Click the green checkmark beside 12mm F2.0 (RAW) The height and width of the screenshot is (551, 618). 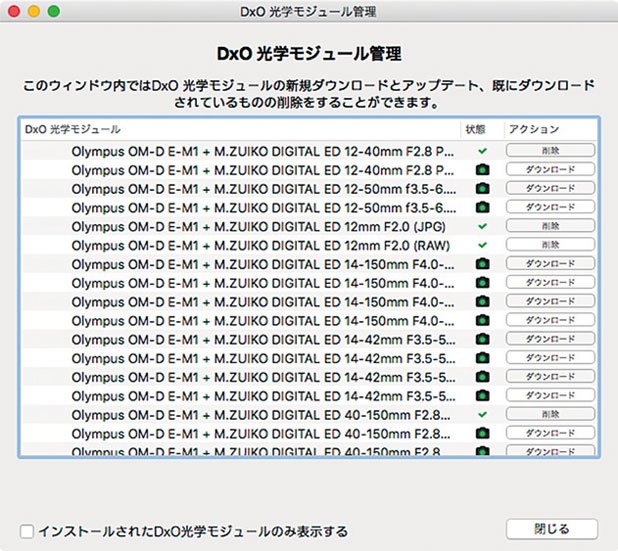point(482,245)
